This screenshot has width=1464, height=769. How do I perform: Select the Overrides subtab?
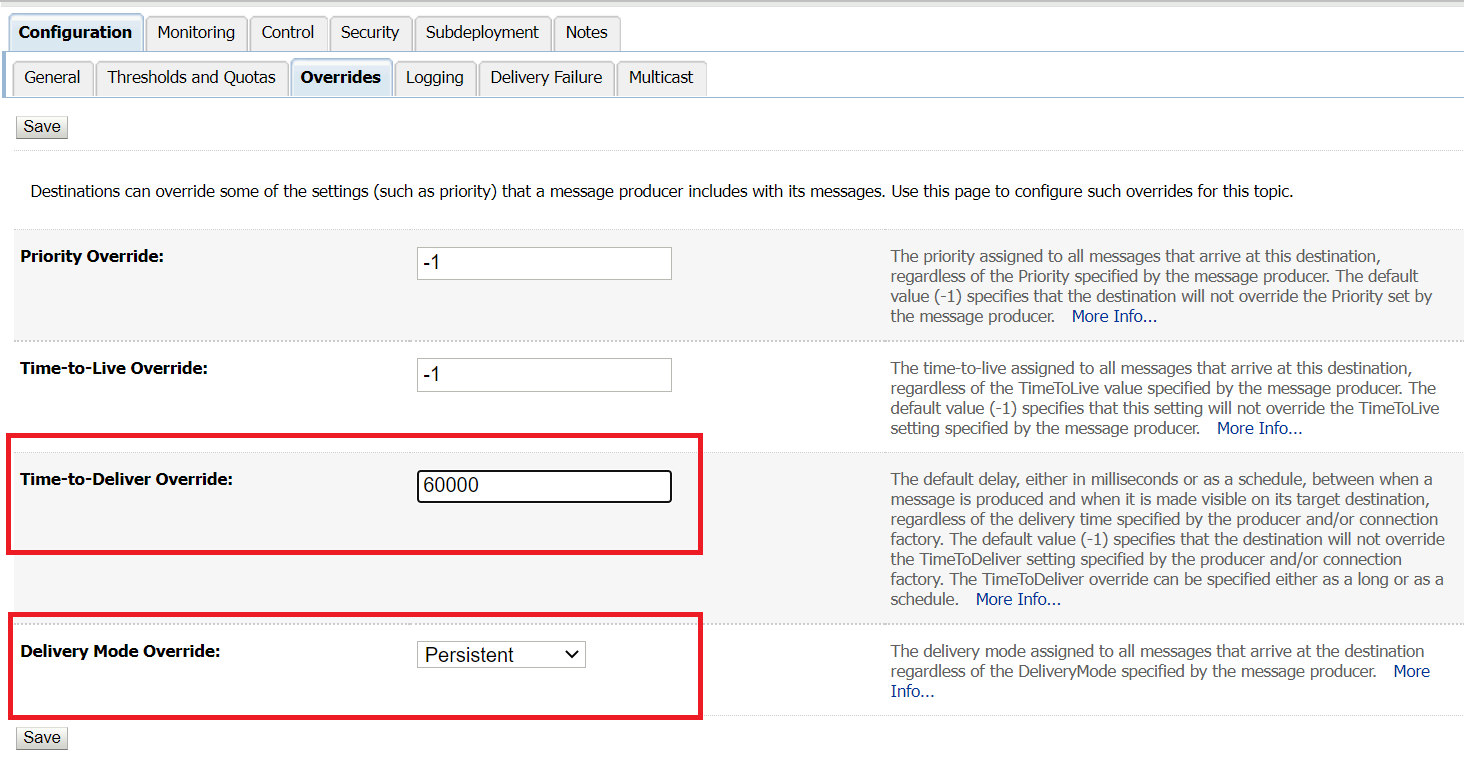click(340, 77)
